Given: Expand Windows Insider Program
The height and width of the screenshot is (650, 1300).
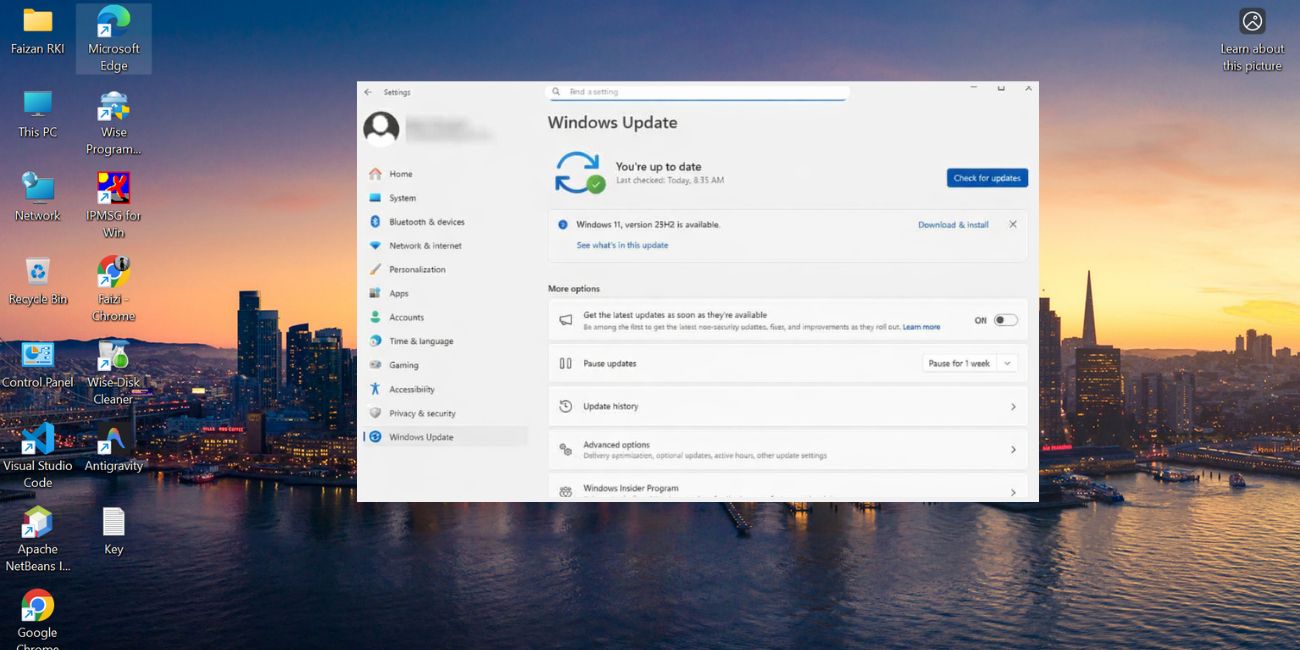Looking at the screenshot, I should (788, 488).
